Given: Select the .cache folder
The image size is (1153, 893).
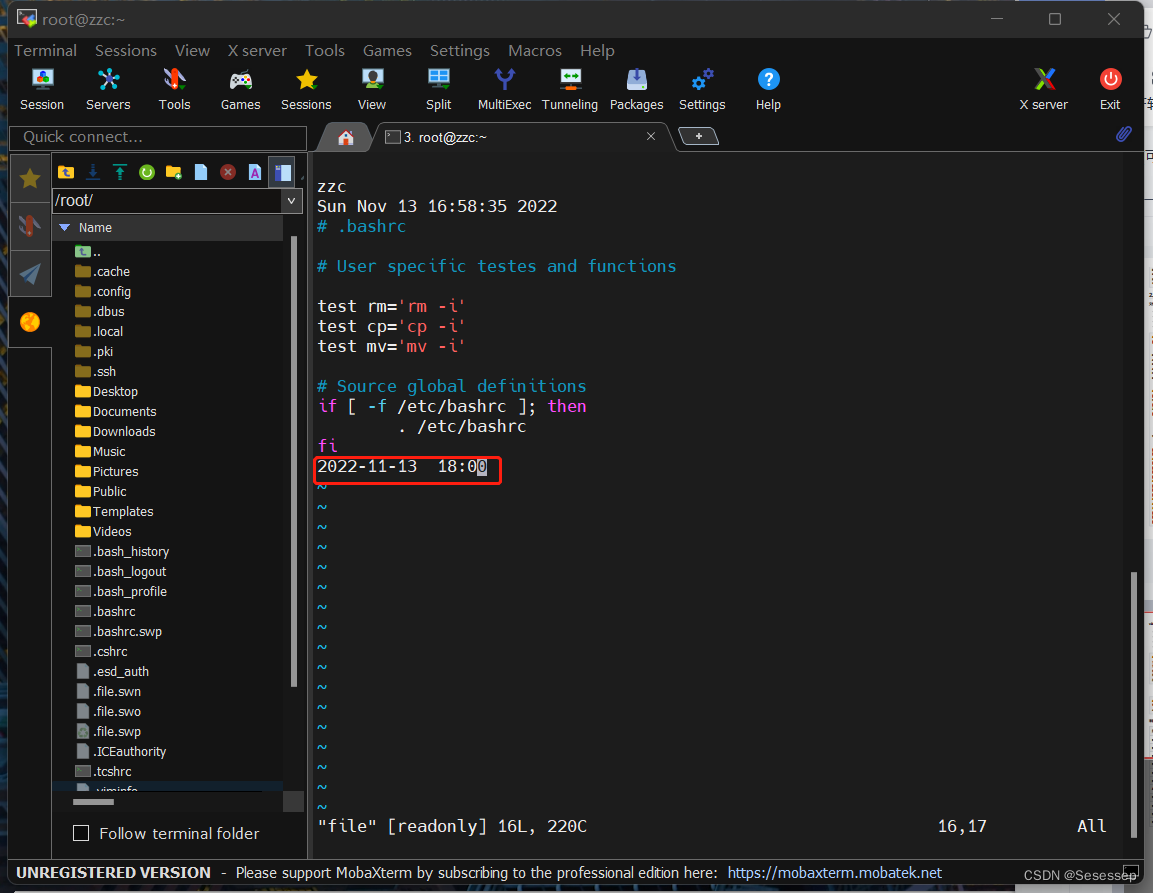Looking at the screenshot, I should (x=103, y=271).
